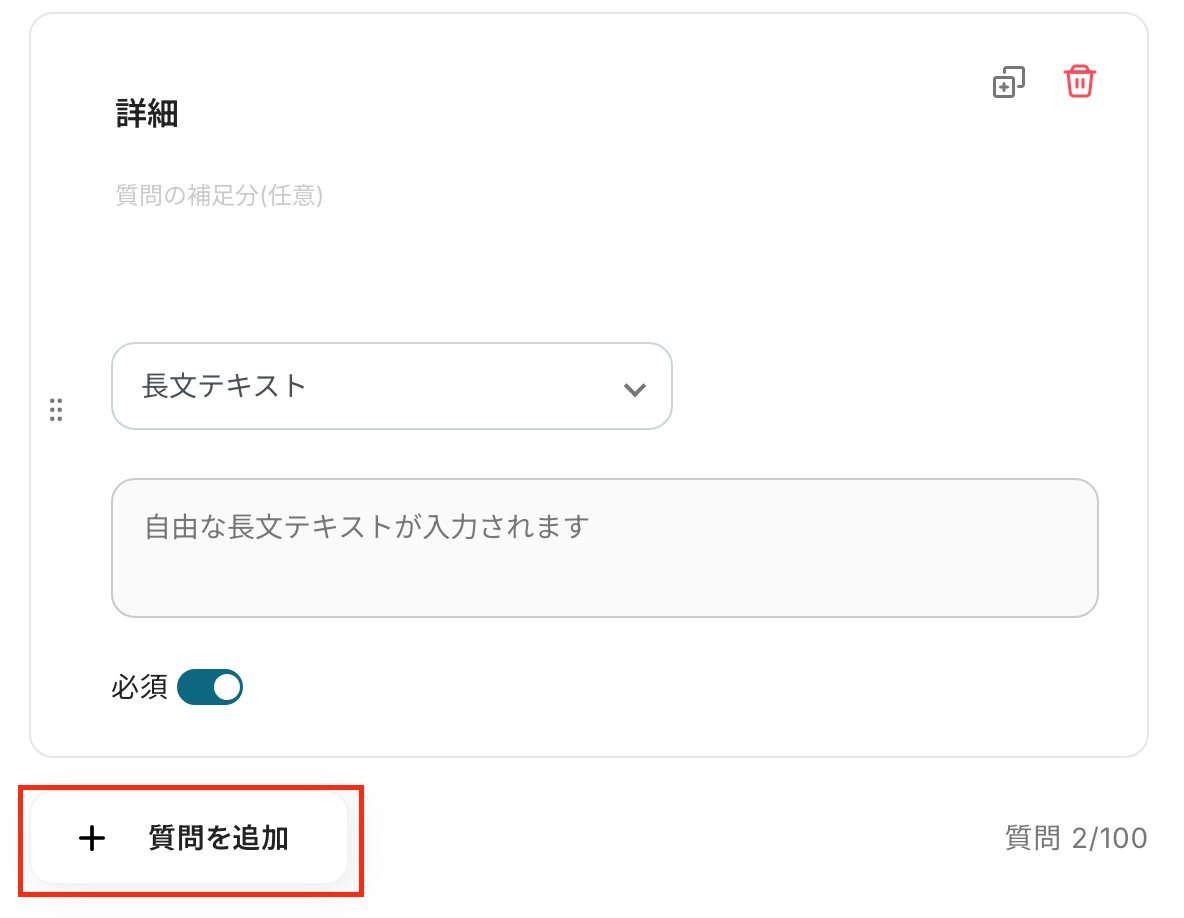Viewport: 1184px width, 918px height.
Task: Click the 質問 2/100 counter
Action: pyautogui.click(x=1076, y=838)
